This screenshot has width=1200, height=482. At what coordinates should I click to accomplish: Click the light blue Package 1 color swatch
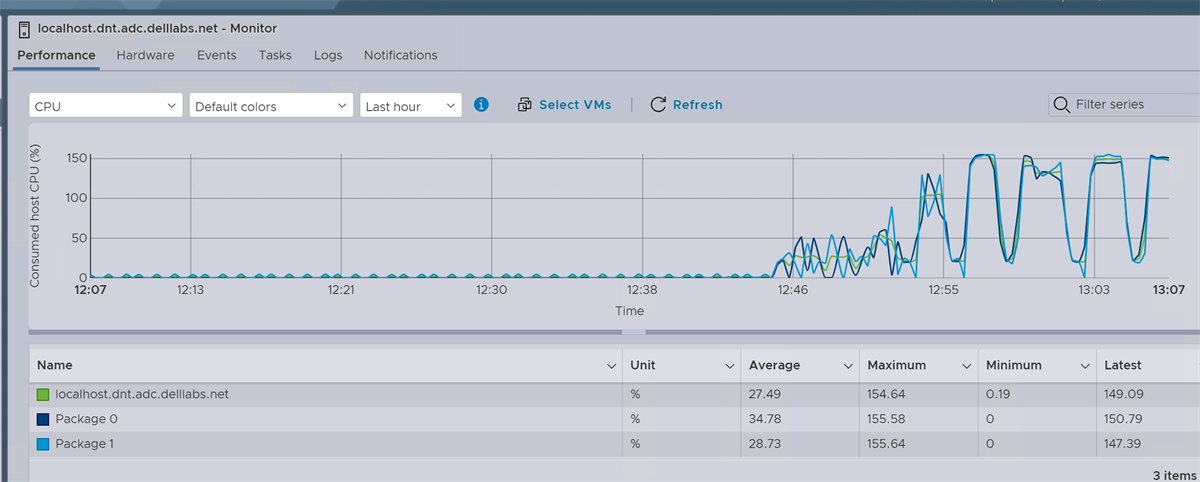[x=42, y=443]
